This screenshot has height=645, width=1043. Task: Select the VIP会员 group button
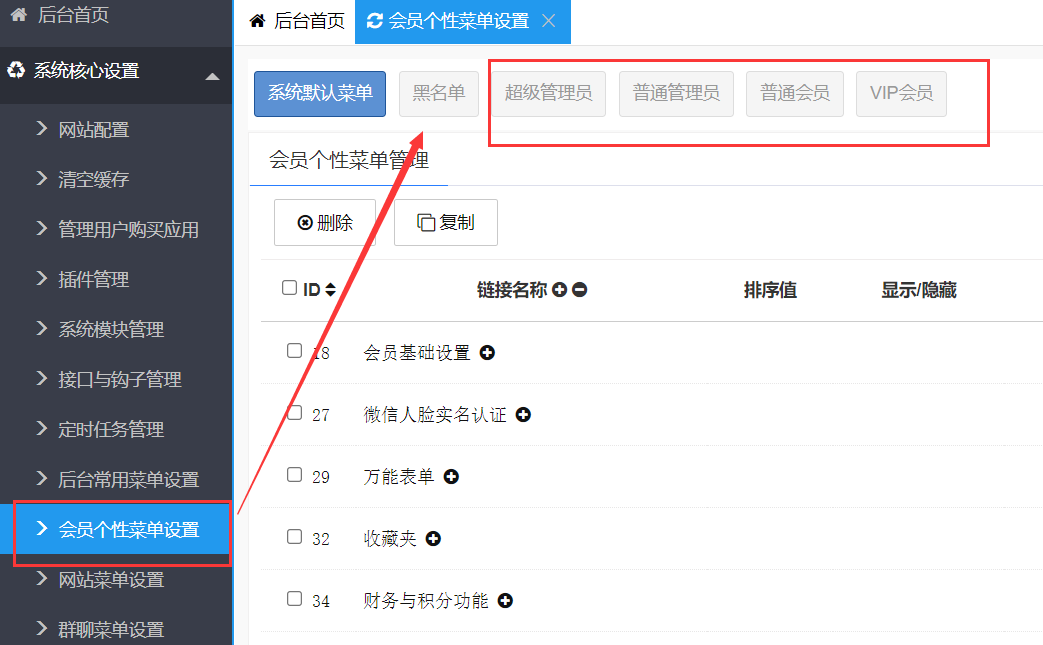click(901, 94)
